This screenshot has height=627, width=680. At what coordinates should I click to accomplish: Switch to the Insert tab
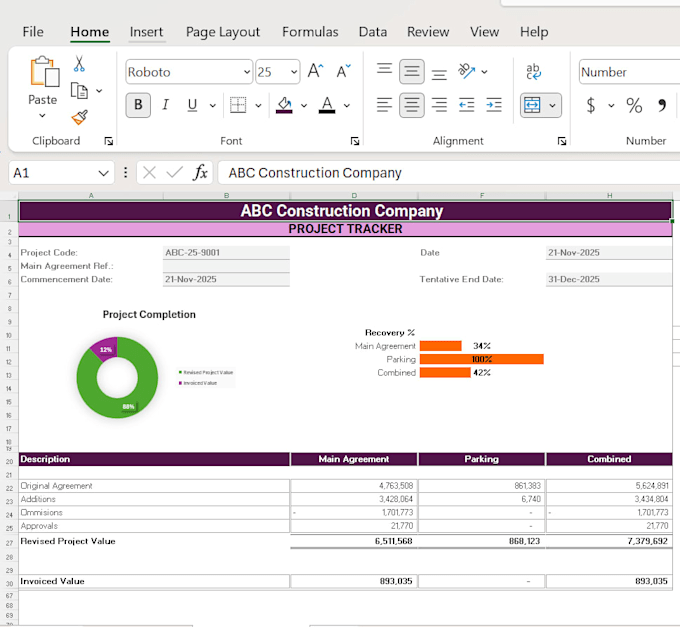[146, 32]
